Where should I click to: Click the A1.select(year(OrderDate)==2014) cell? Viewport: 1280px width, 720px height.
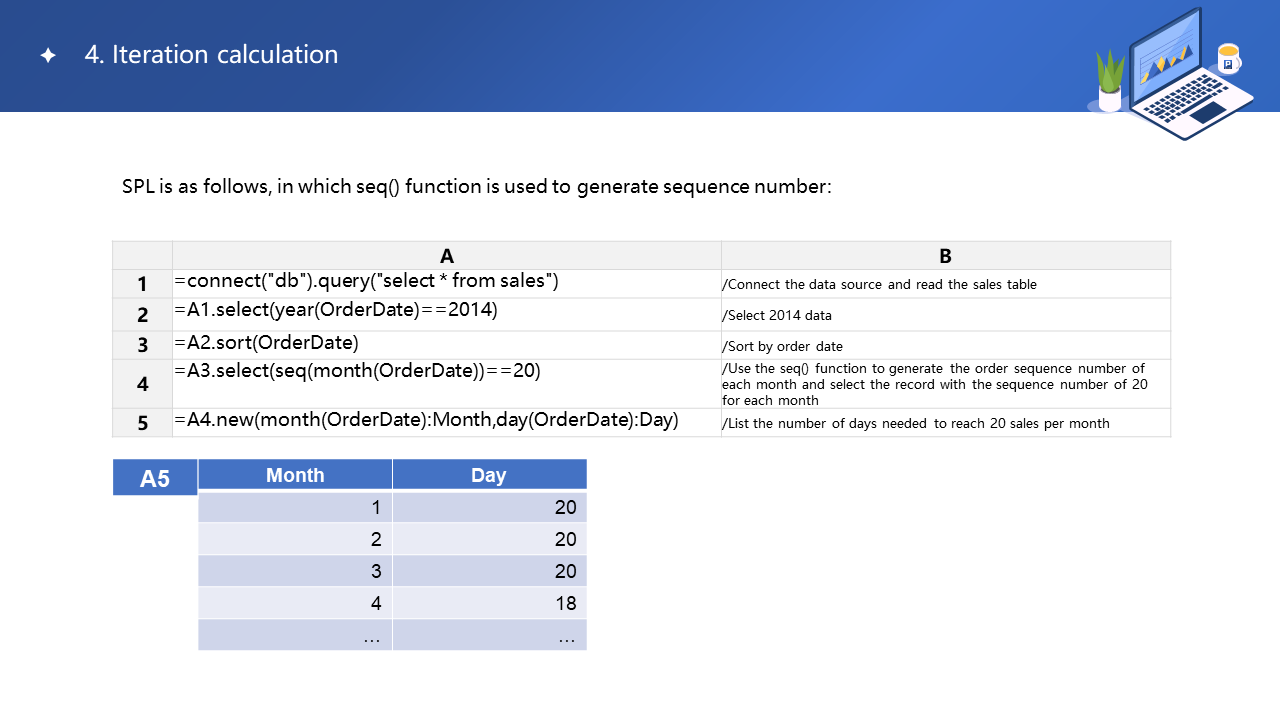[336, 310]
